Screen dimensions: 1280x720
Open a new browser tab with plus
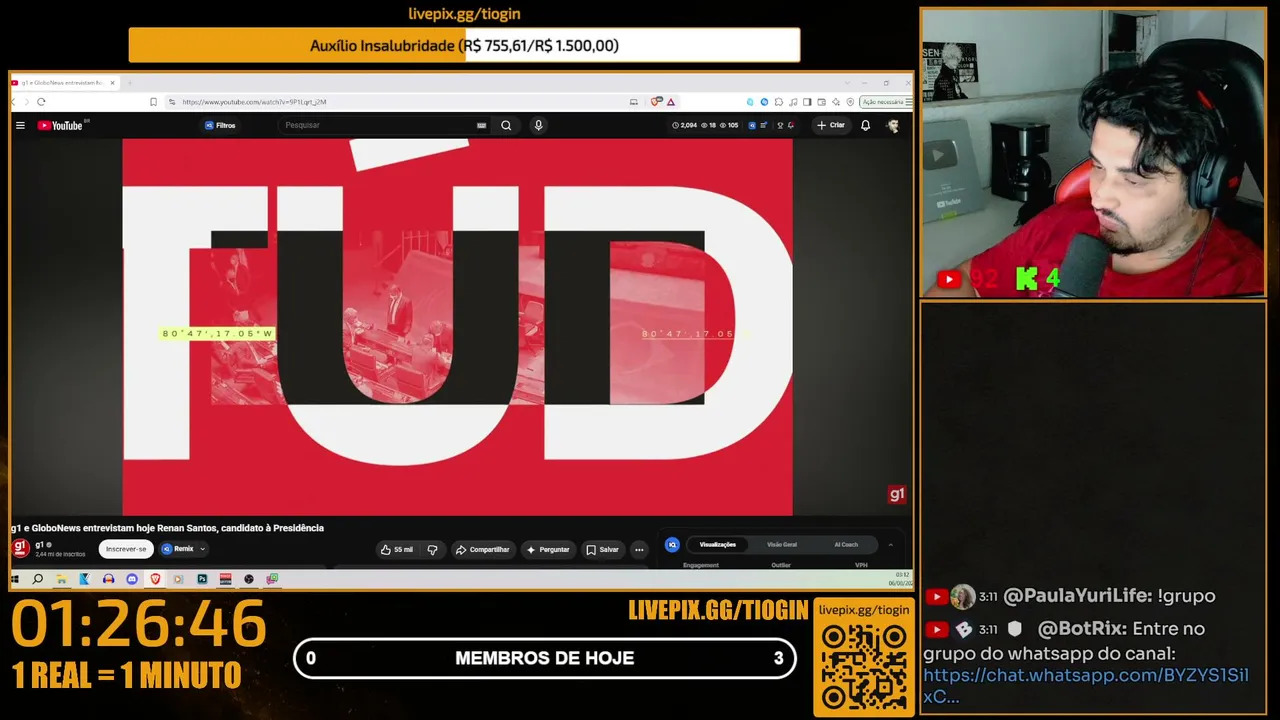(130, 83)
